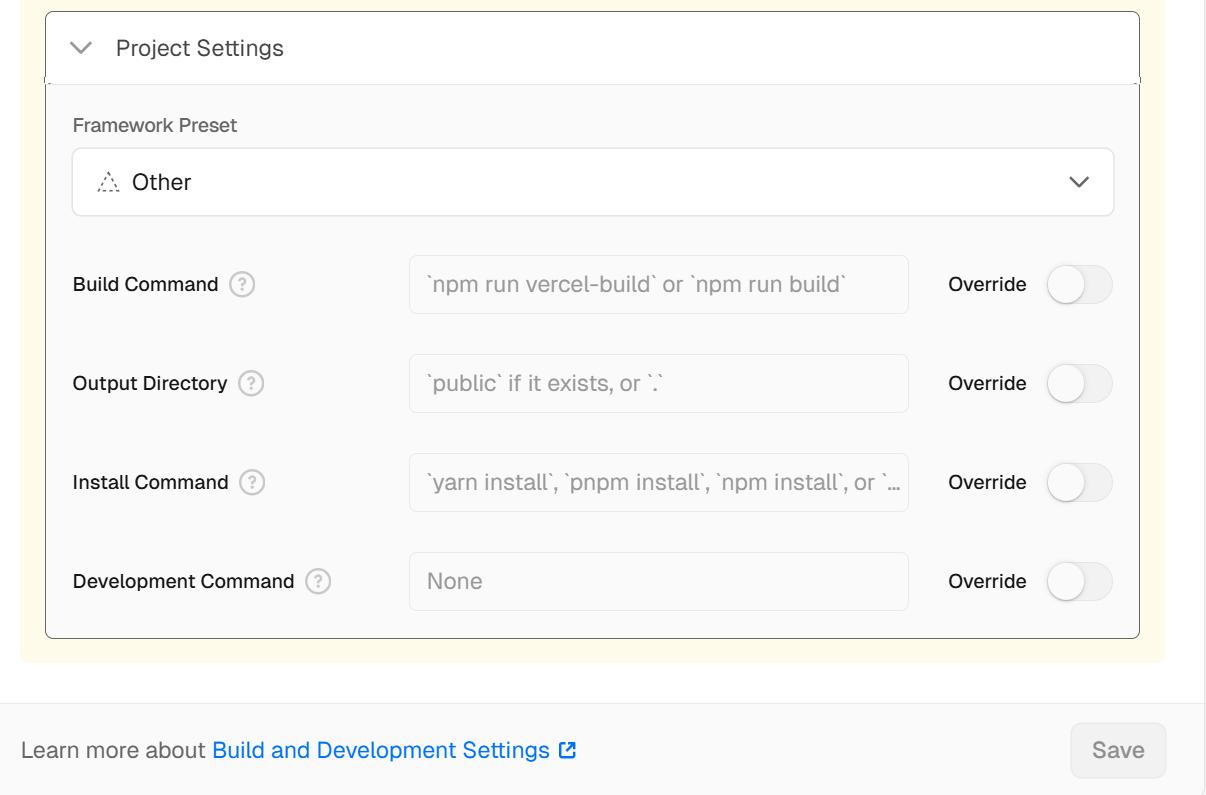Turn on the Output Directory override toggle
This screenshot has width=1206, height=795.
tap(1079, 384)
